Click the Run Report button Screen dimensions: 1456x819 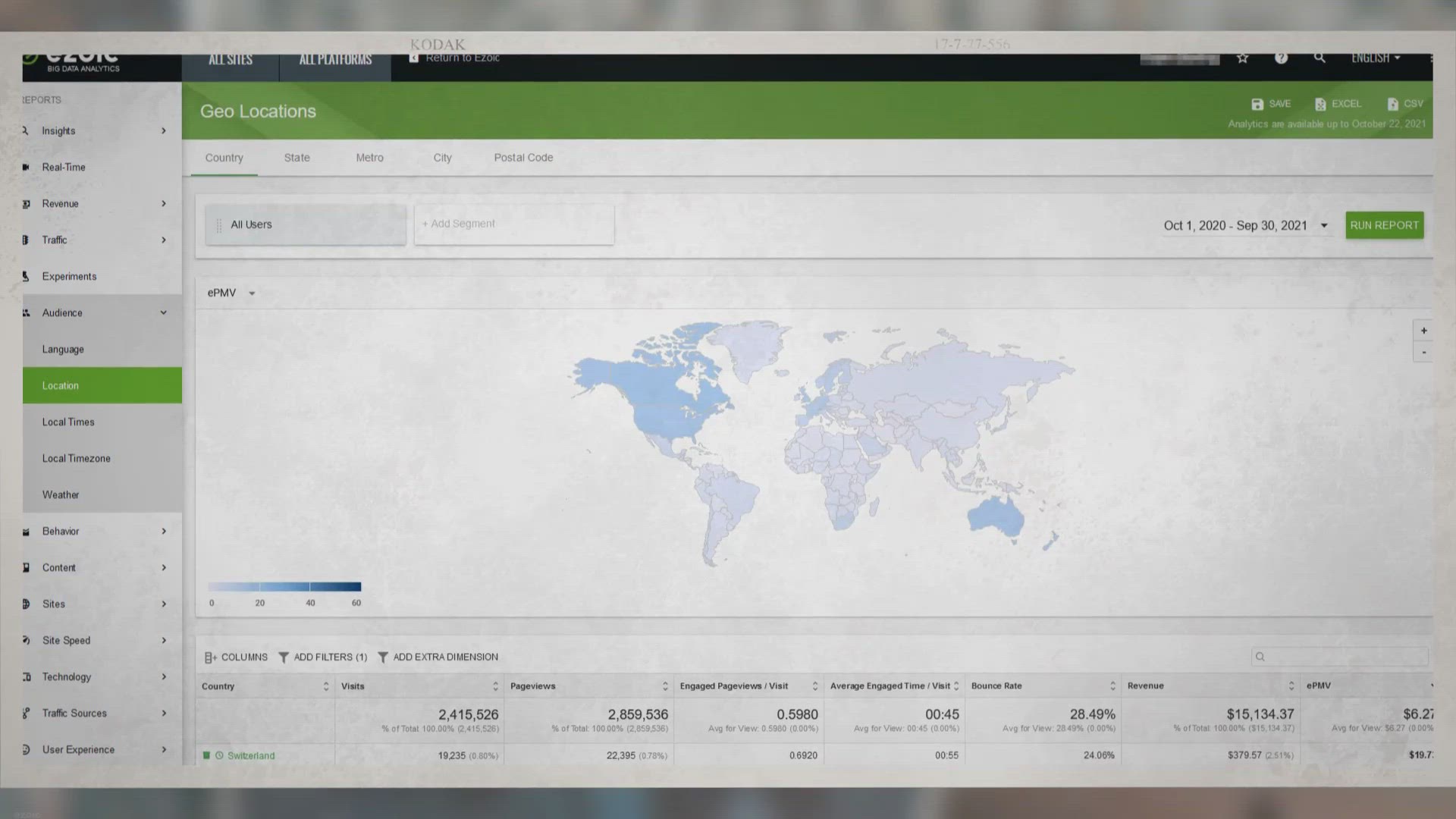click(x=1384, y=224)
